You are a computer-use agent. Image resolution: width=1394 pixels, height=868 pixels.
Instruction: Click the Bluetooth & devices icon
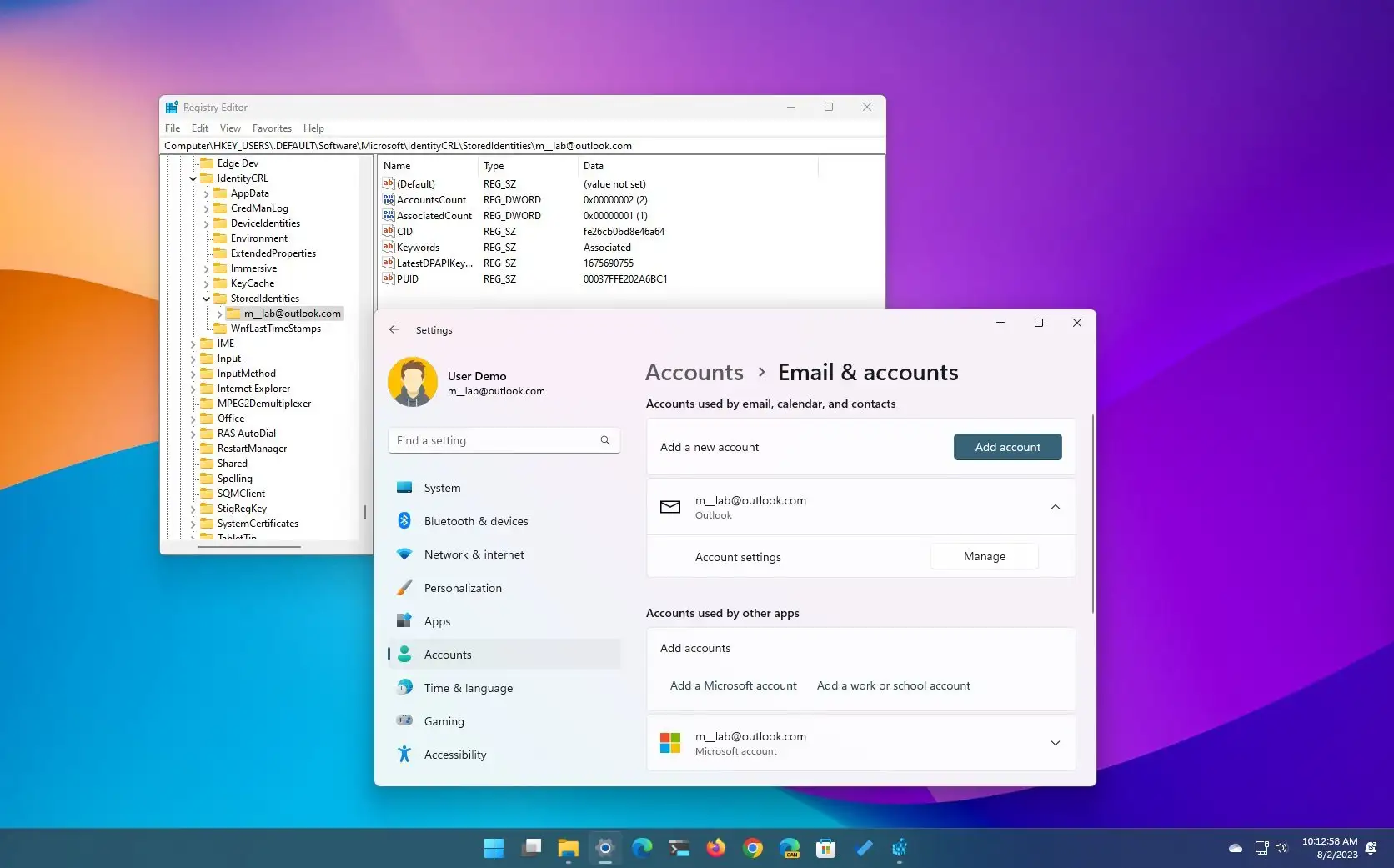pos(405,520)
